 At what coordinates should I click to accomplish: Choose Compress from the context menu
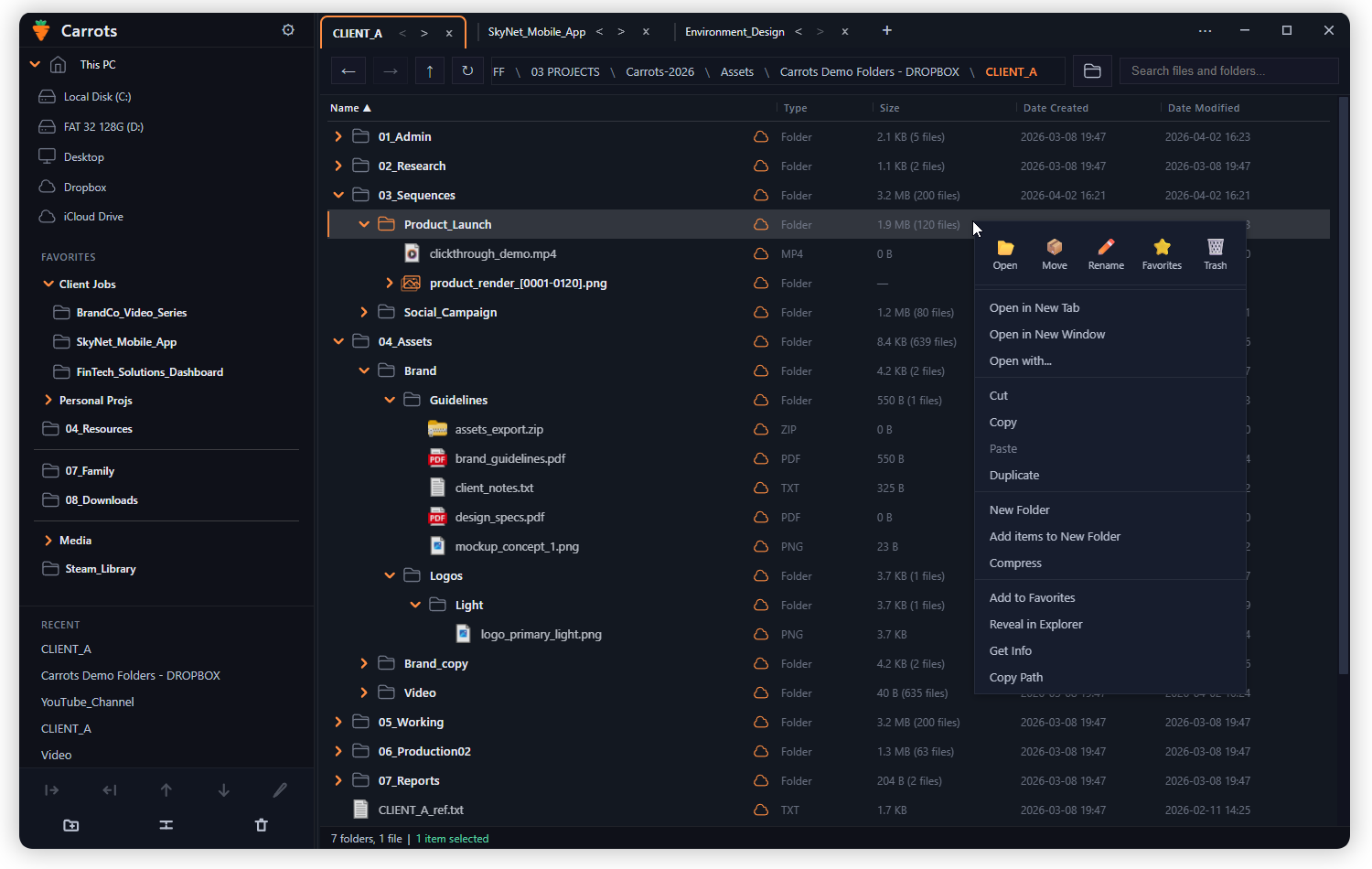pyautogui.click(x=1015, y=563)
